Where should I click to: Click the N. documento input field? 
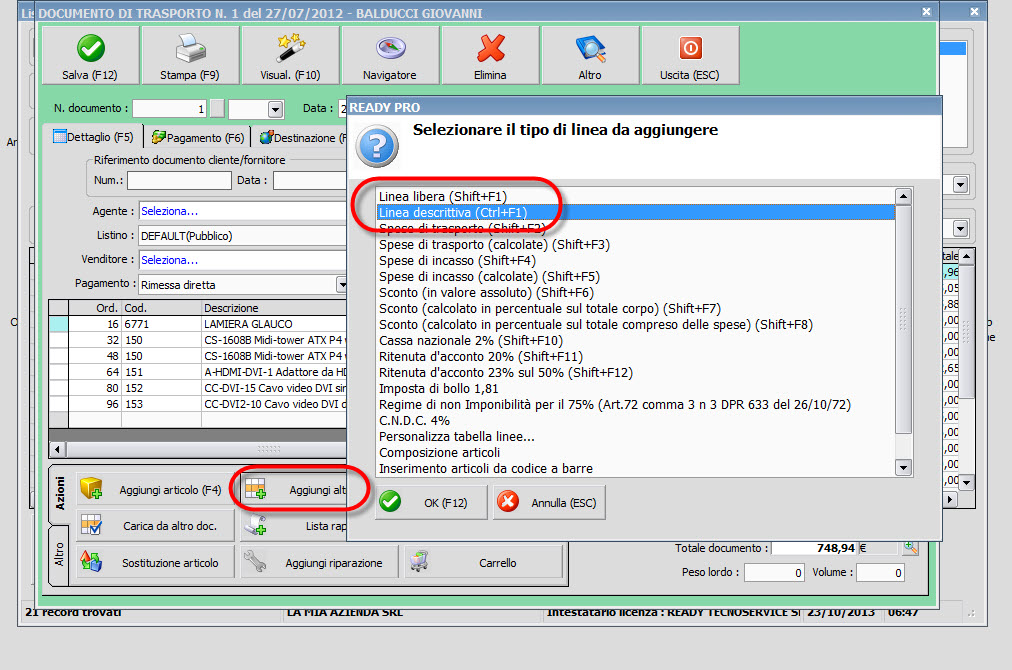[x=170, y=108]
